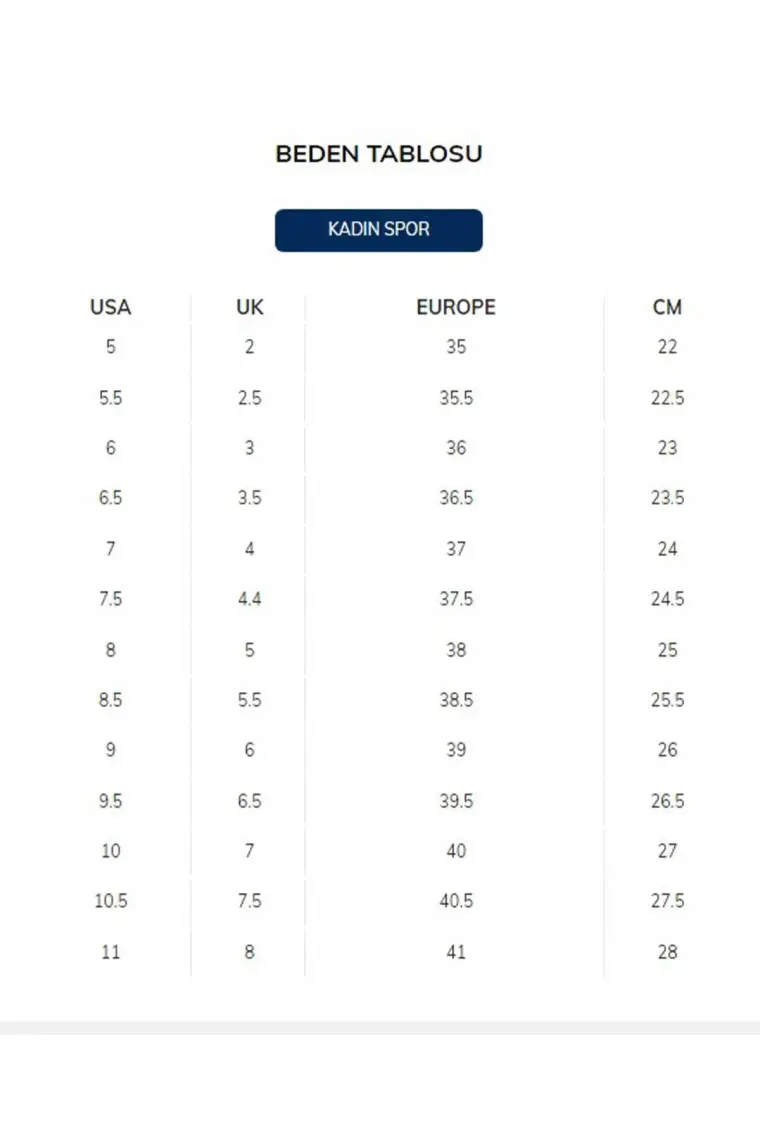Select UK size 4.4 cell
760x1140 pixels.
(x=250, y=599)
